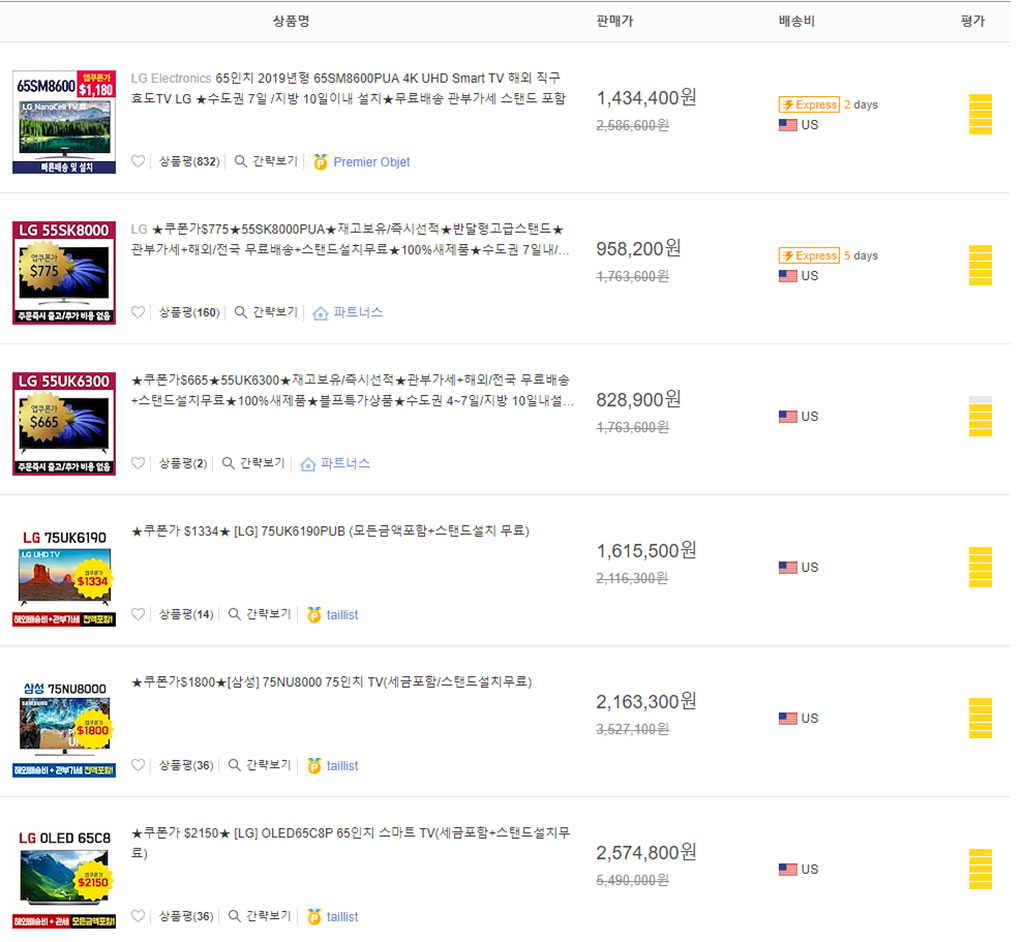
Task: Click magnifier icon in 75UK6190PUB row
Action: click(x=234, y=614)
